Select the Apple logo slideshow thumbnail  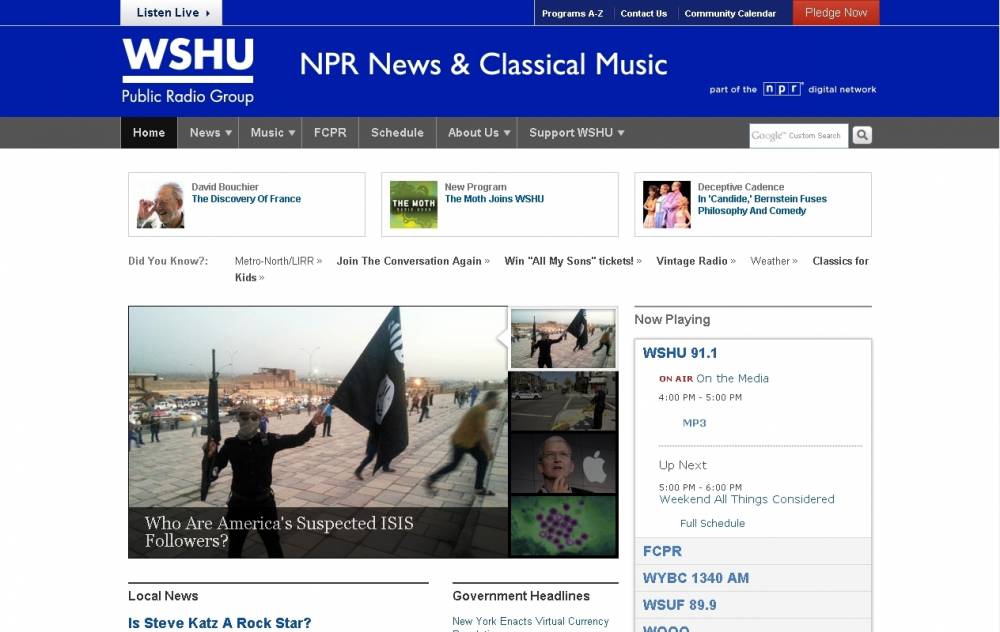coord(563,463)
